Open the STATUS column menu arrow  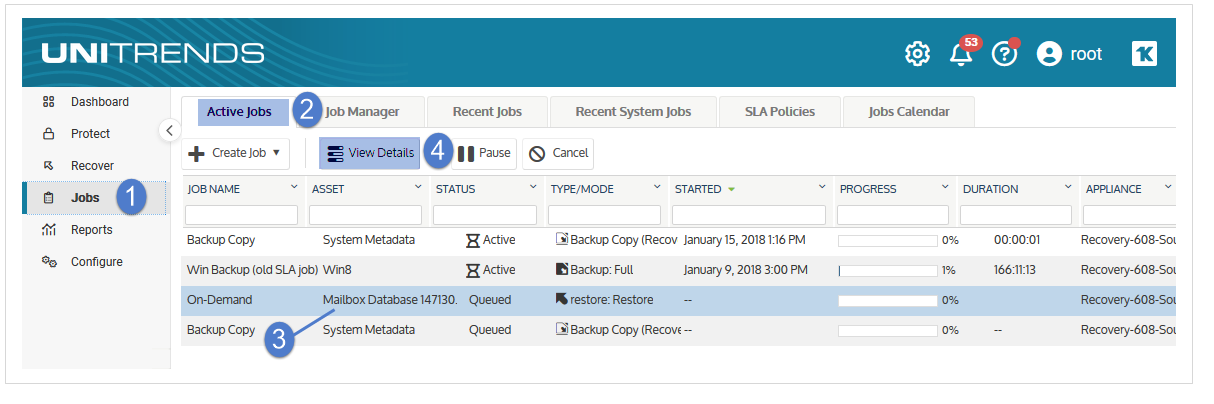pos(534,188)
